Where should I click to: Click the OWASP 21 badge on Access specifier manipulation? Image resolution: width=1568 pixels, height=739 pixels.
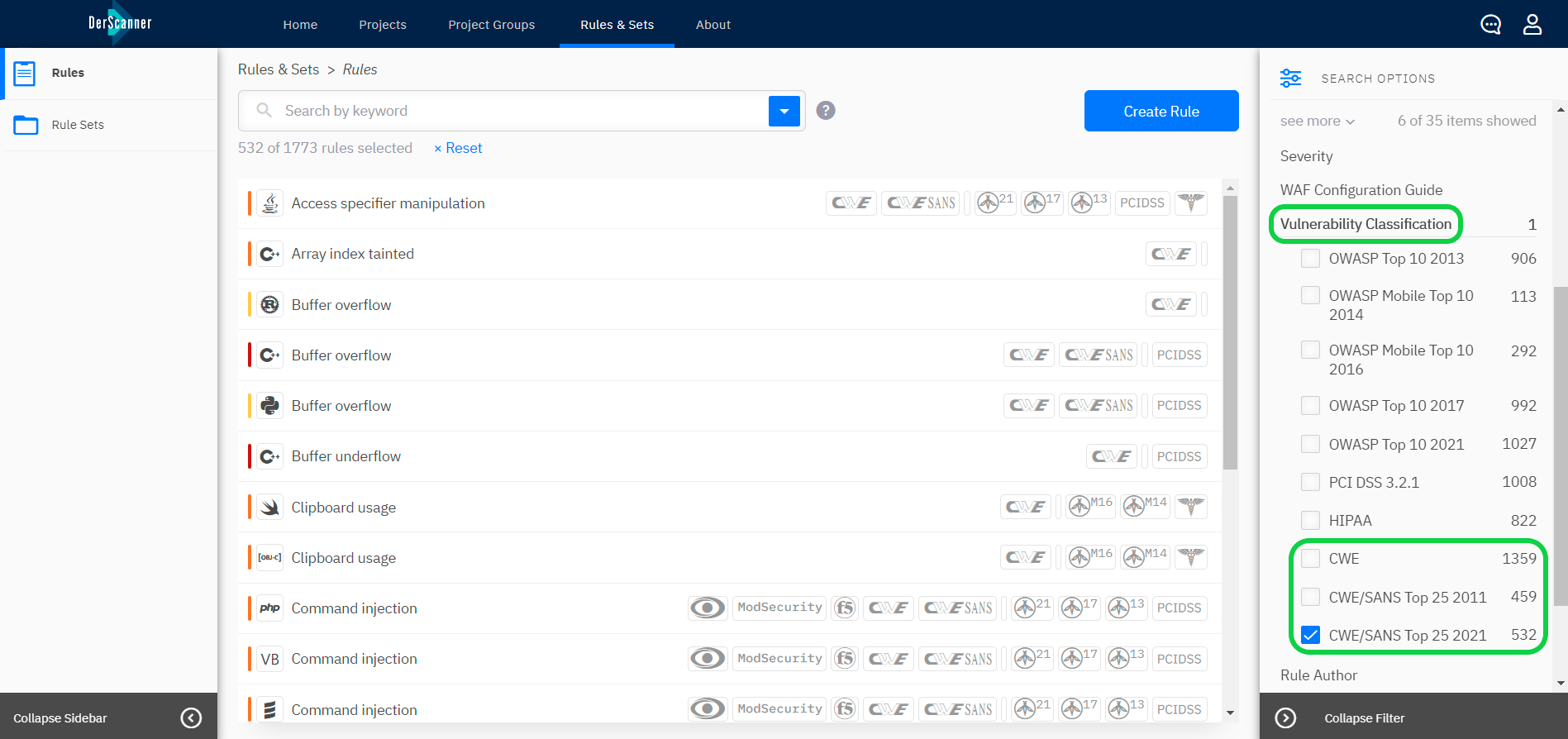pos(994,203)
